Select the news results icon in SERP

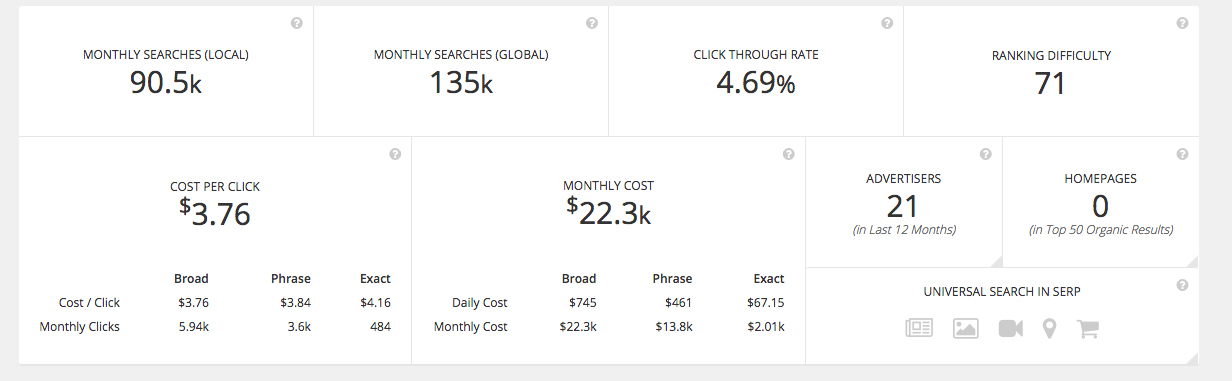coord(919,328)
